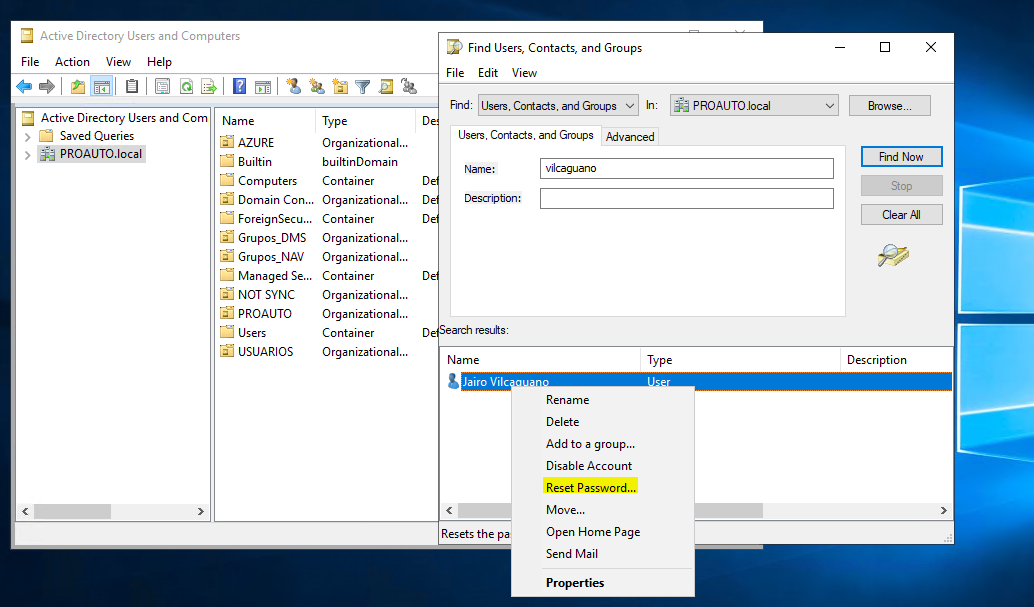Create a new organizational unit via toolbar icon
Viewport: 1034px width, 607px height.
pyautogui.click(x=340, y=86)
